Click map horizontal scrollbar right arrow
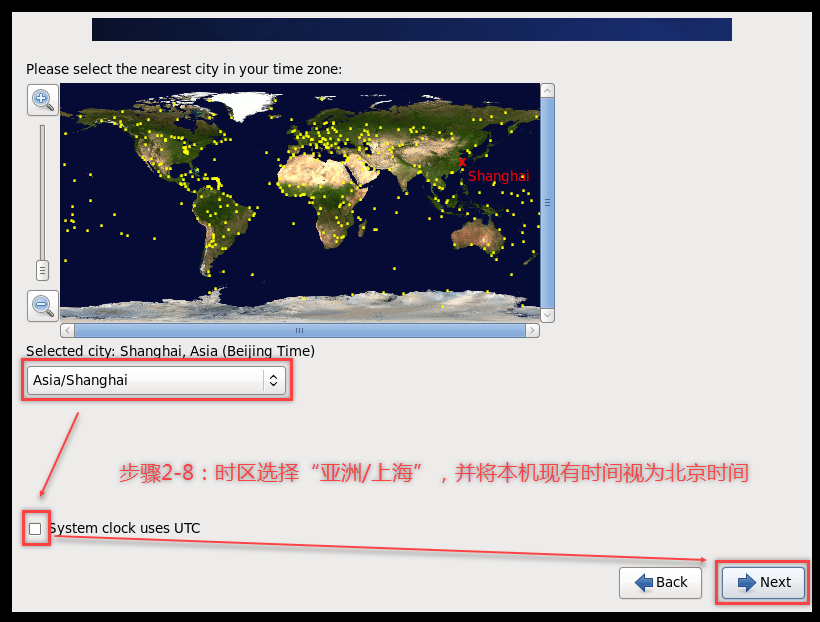Viewport: 820px width, 622px height. click(x=532, y=331)
